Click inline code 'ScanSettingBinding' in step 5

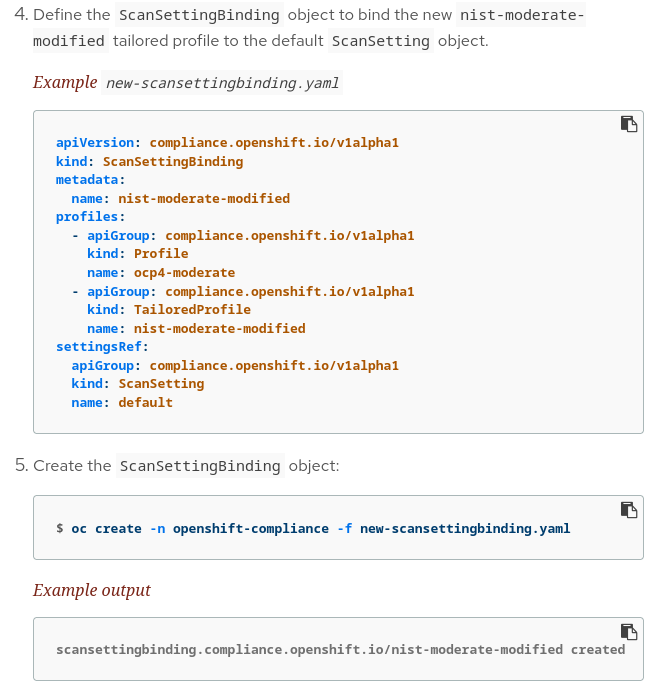coord(200,466)
